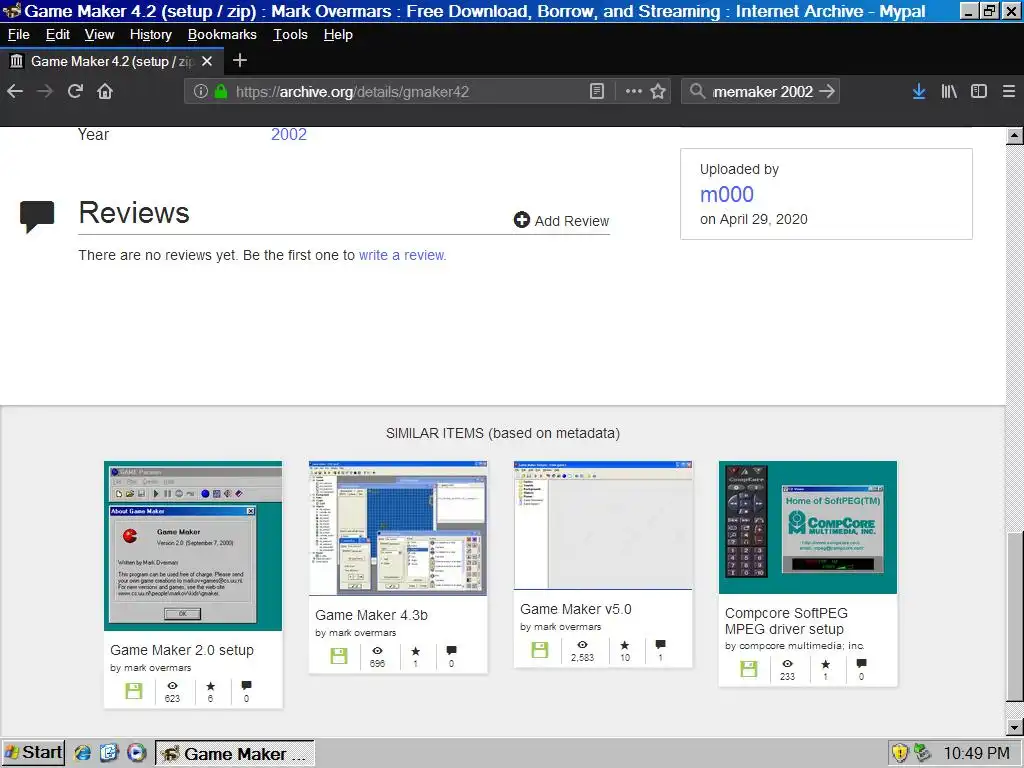
Task: Open the library bookmarks icon
Action: pos(949,91)
